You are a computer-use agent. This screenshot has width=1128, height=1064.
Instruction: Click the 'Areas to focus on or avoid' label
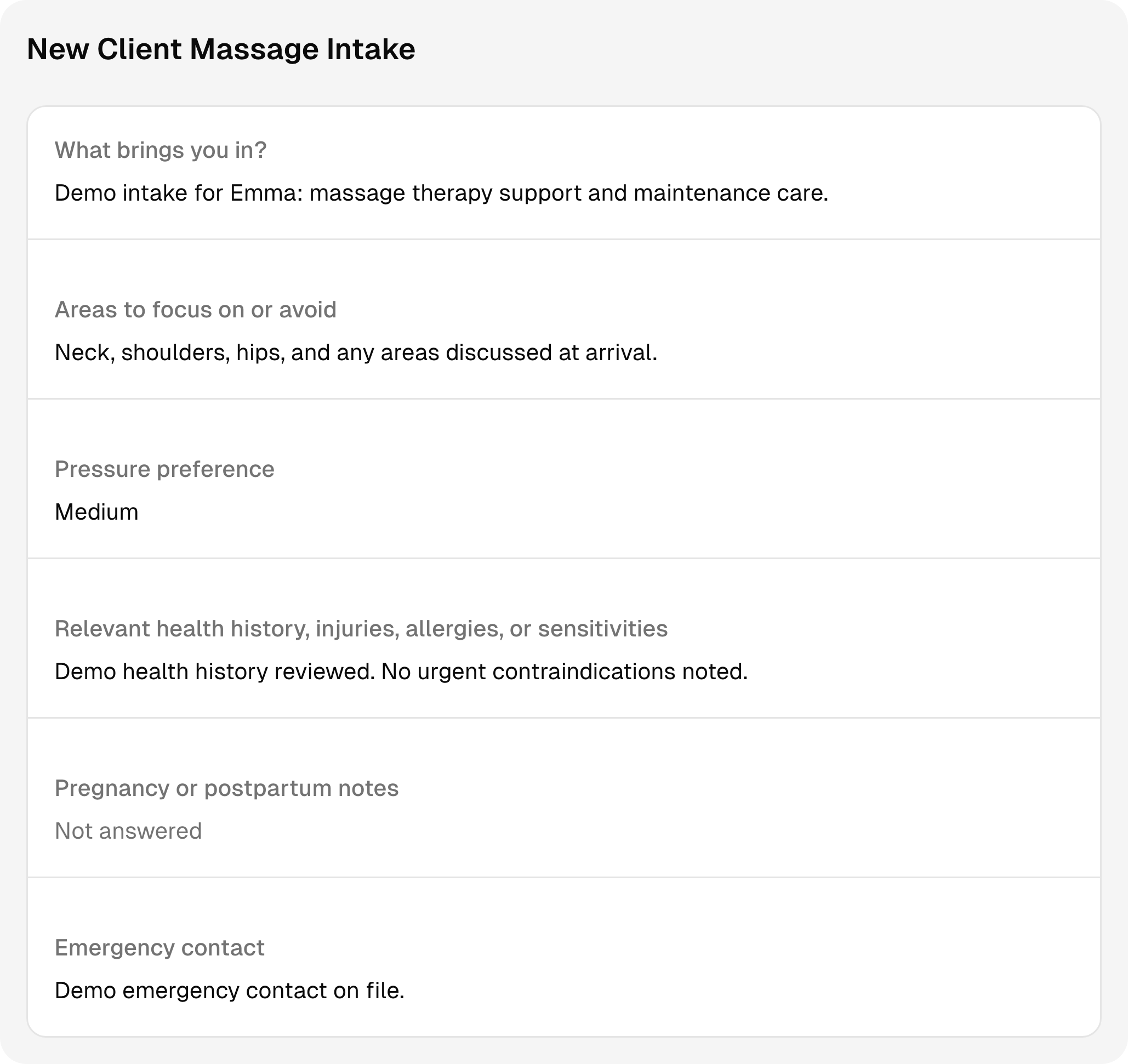pos(195,310)
